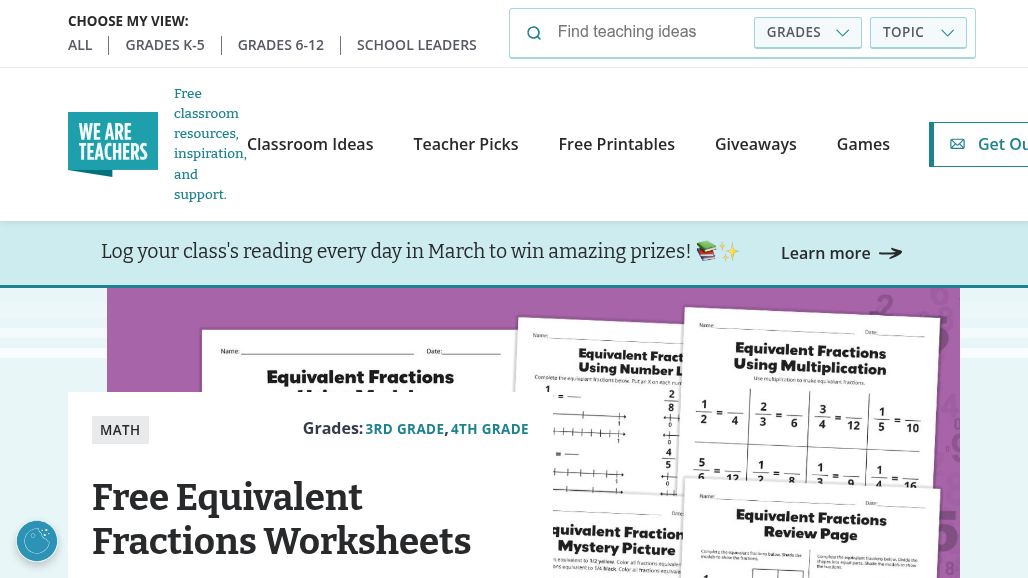The height and width of the screenshot is (578, 1028).
Task: Open the Free Printables section
Action: [616, 144]
